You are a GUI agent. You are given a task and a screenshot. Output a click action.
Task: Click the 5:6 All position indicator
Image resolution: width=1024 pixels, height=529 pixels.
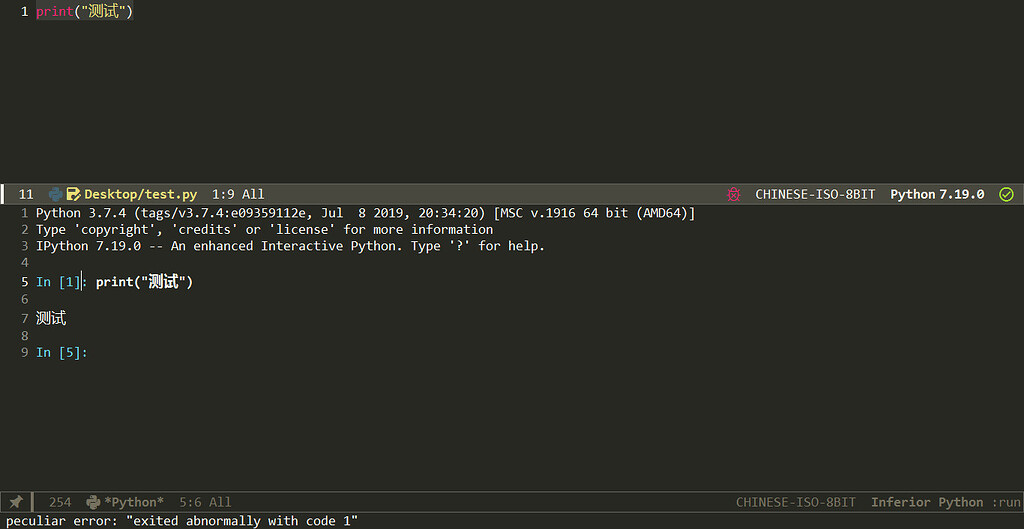205,502
